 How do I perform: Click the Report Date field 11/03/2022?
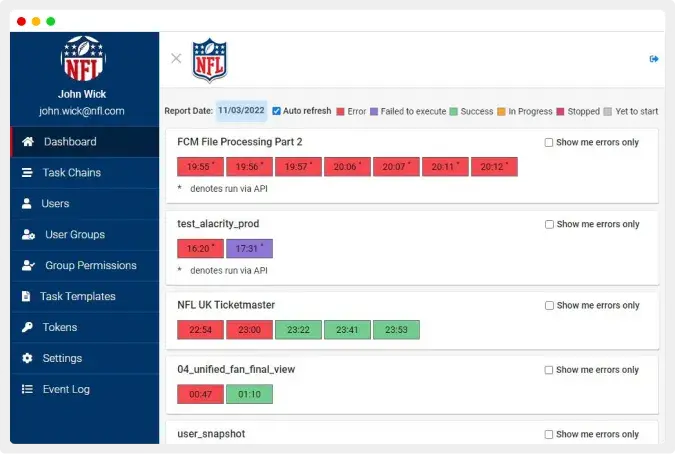click(241, 111)
